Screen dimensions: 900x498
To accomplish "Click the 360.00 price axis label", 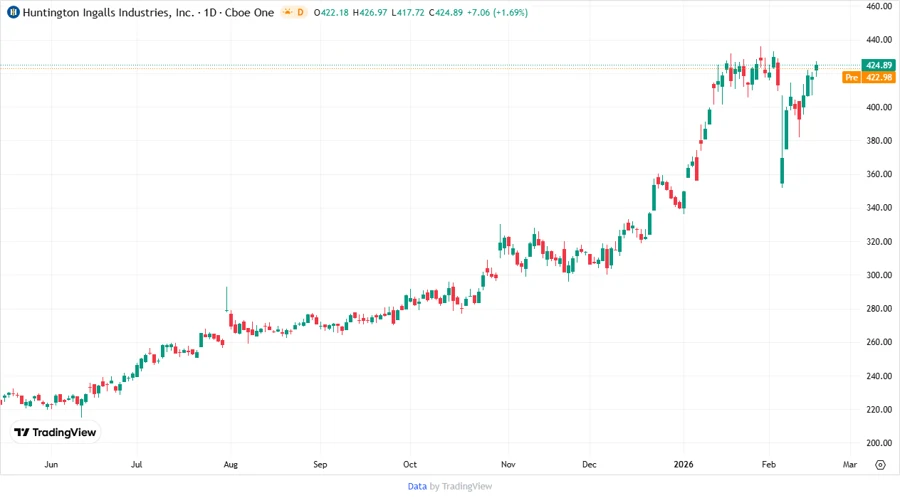I will click(879, 174).
